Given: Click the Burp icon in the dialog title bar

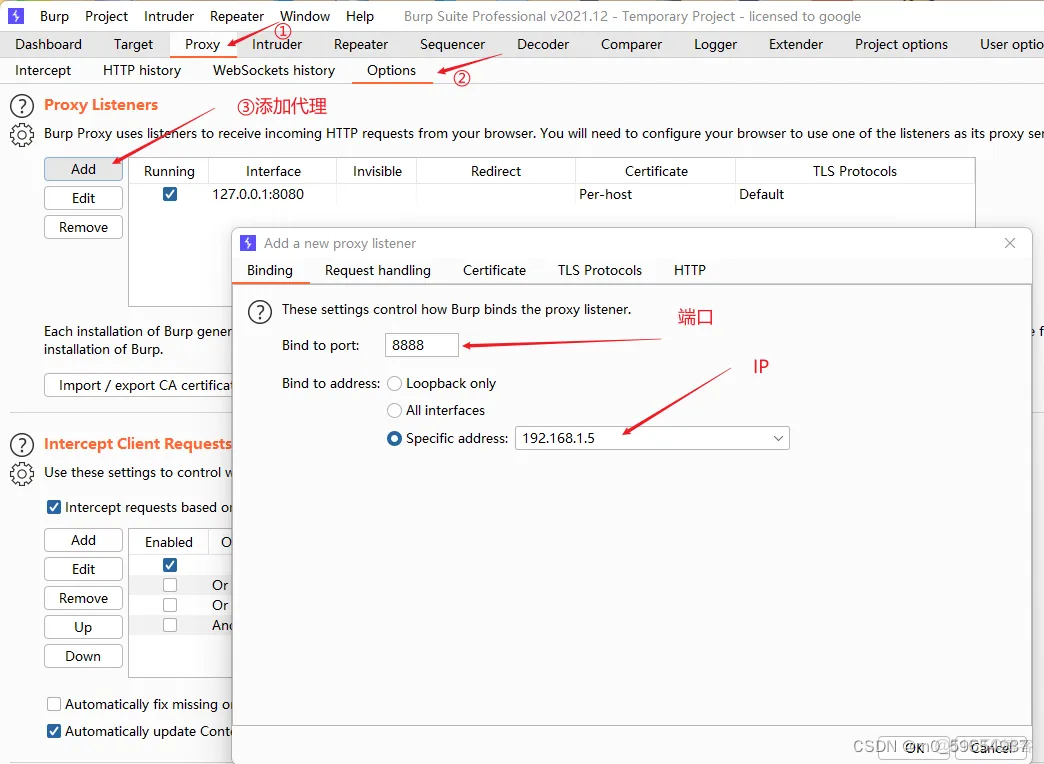Looking at the screenshot, I should click(248, 243).
